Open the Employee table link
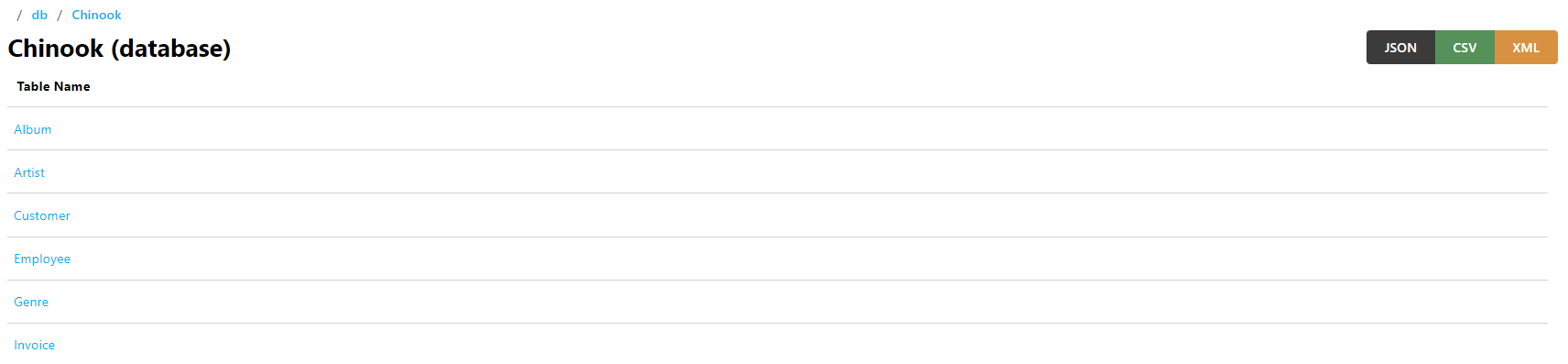 click(x=42, y=259)
